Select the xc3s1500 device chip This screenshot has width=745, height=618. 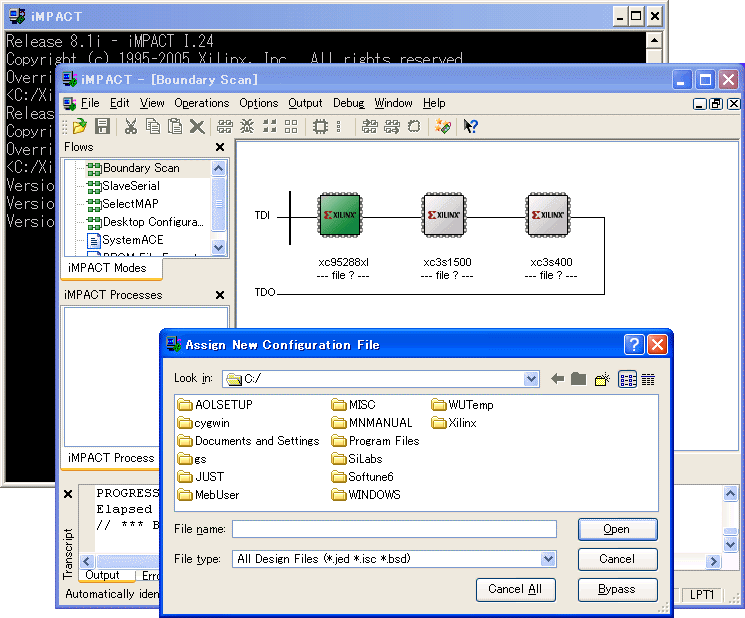[x=444, y=215]
